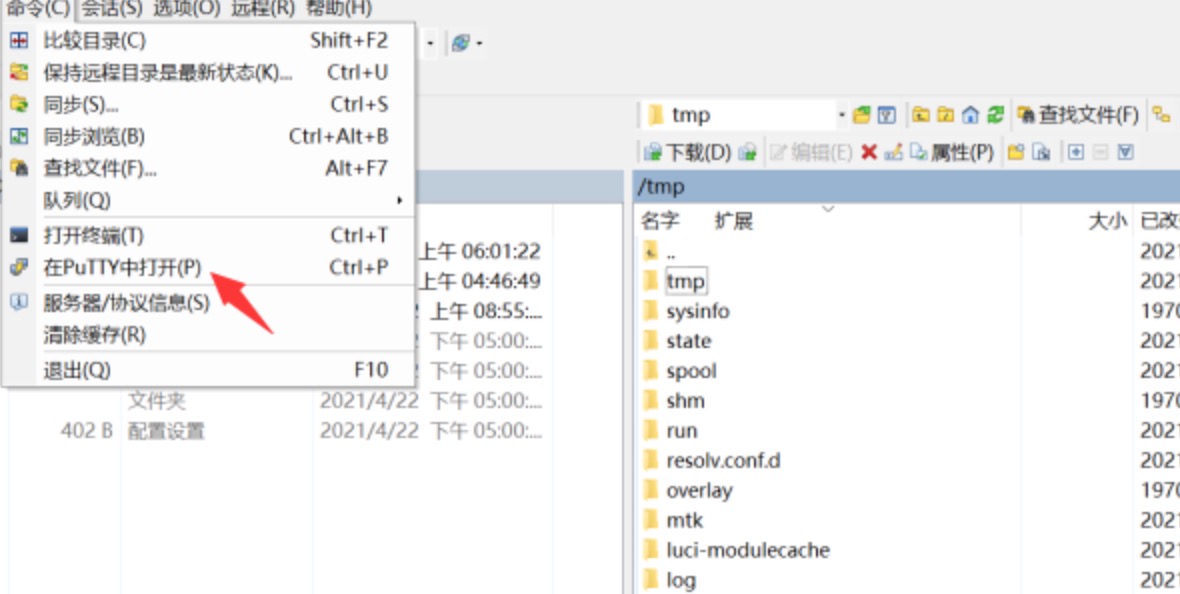
Task: Select the state folder
Action: [x=906, y=341]
